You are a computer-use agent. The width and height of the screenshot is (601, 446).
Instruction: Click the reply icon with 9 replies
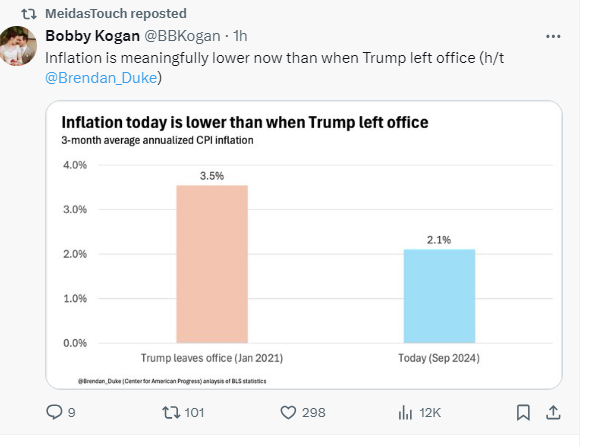55,411
